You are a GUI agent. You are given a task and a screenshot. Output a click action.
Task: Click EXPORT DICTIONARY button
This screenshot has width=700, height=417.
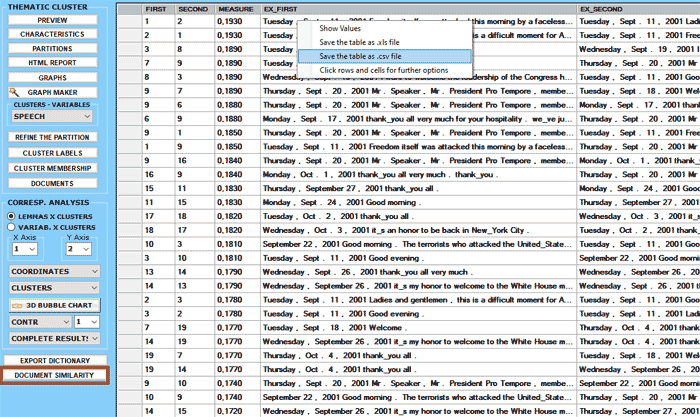[55, 360]
